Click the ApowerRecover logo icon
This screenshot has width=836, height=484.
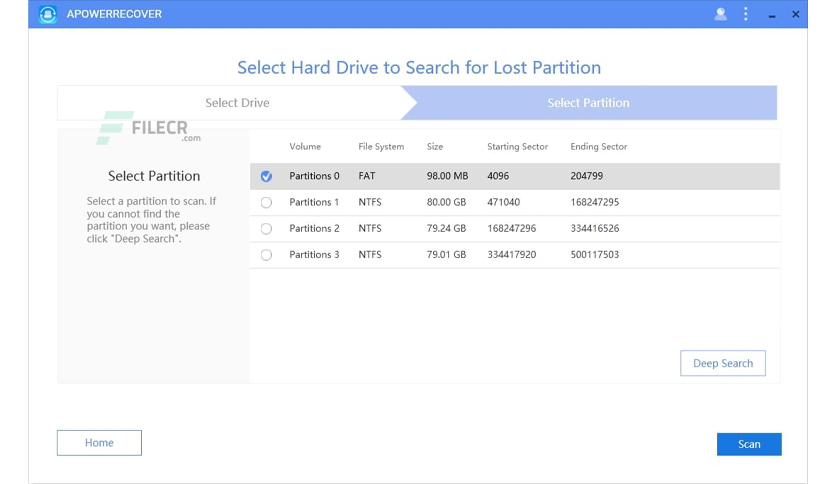coord(48,14)
